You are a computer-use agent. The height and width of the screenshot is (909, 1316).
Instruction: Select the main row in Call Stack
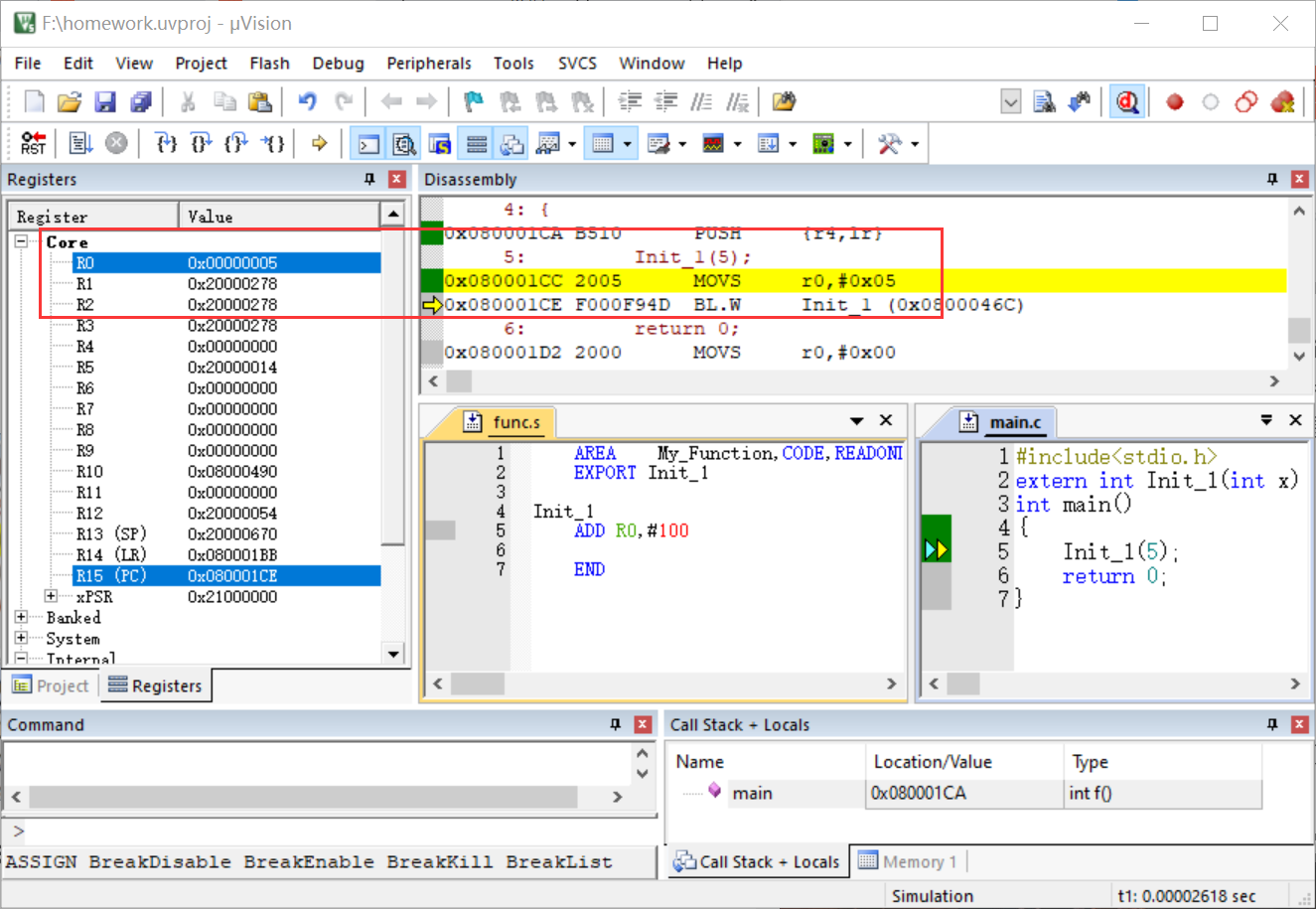964,793
